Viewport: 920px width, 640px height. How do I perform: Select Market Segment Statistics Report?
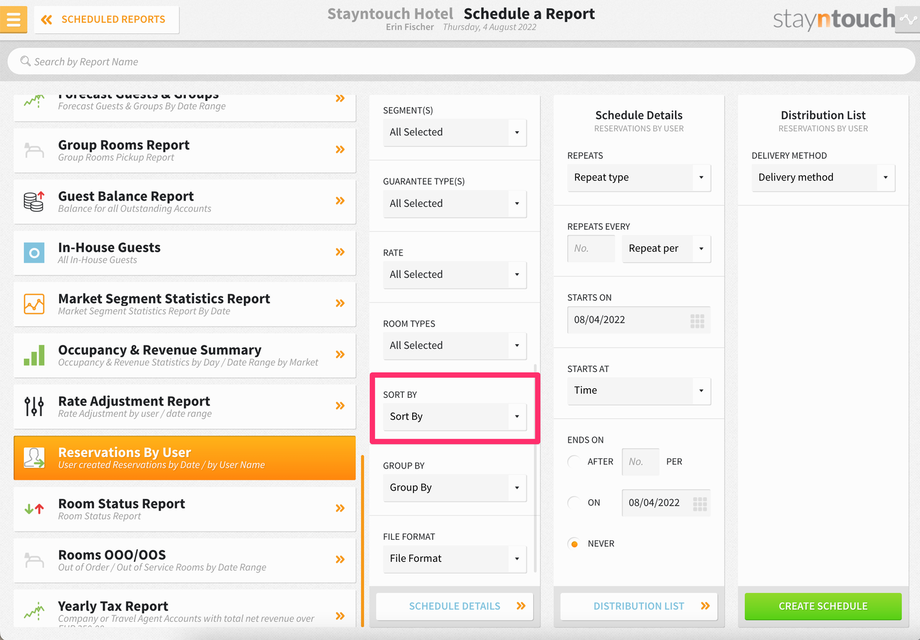185,304
